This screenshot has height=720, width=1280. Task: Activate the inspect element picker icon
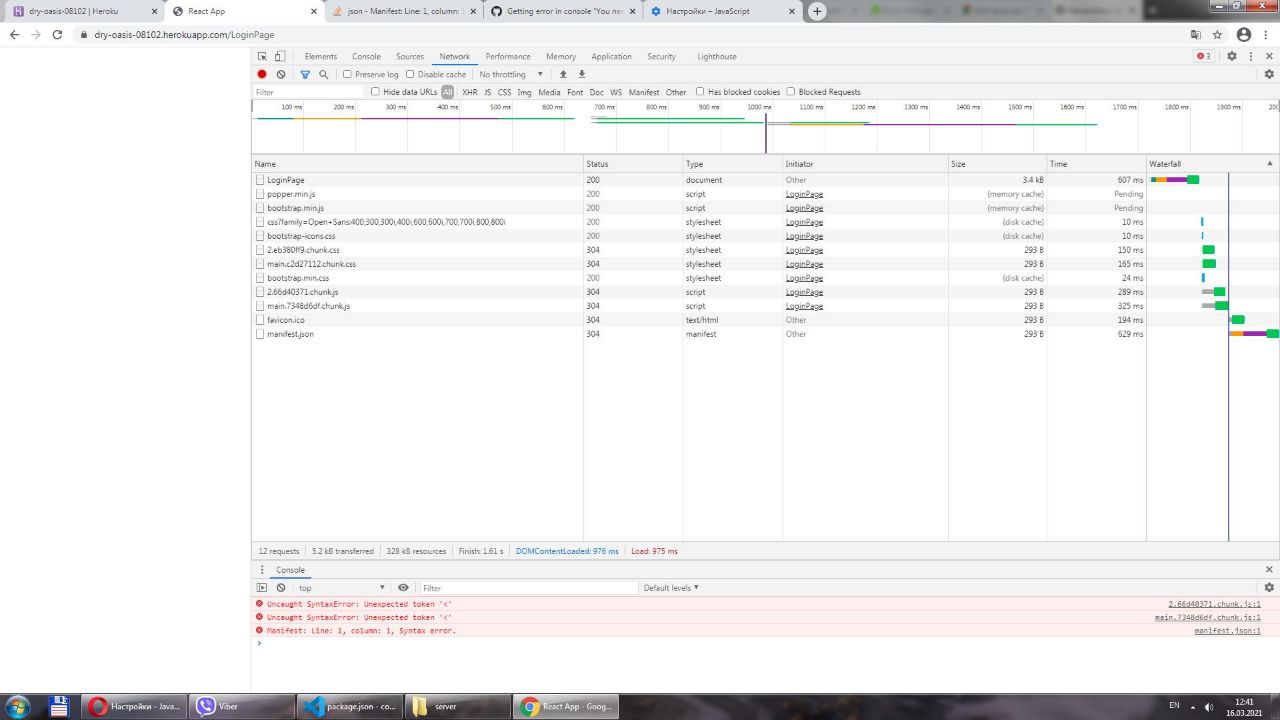(262, 57)
